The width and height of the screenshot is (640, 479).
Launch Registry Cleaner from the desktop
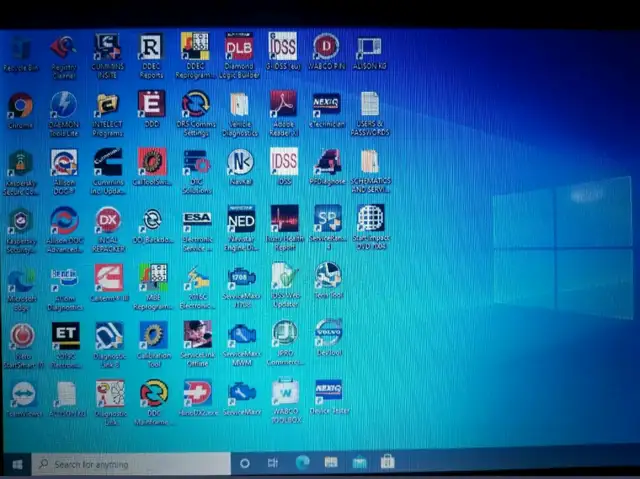pyautogui.click(x=64, y=48)
